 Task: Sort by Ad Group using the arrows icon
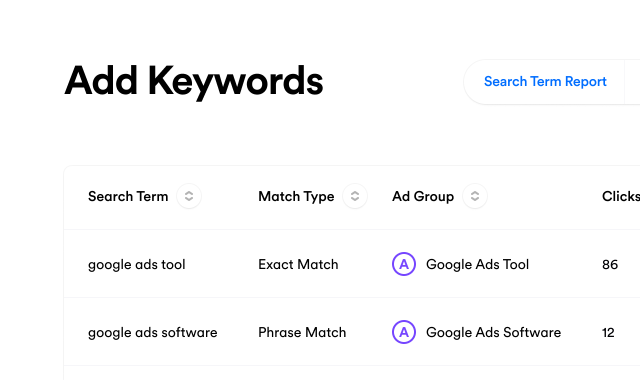(475, 196)
